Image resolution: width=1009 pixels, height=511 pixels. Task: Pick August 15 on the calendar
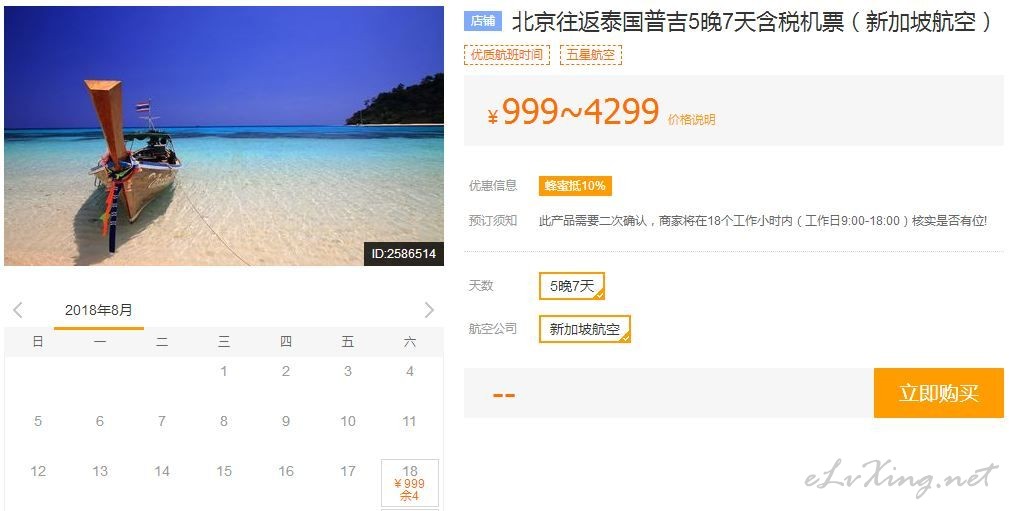[x=224, y=471]
